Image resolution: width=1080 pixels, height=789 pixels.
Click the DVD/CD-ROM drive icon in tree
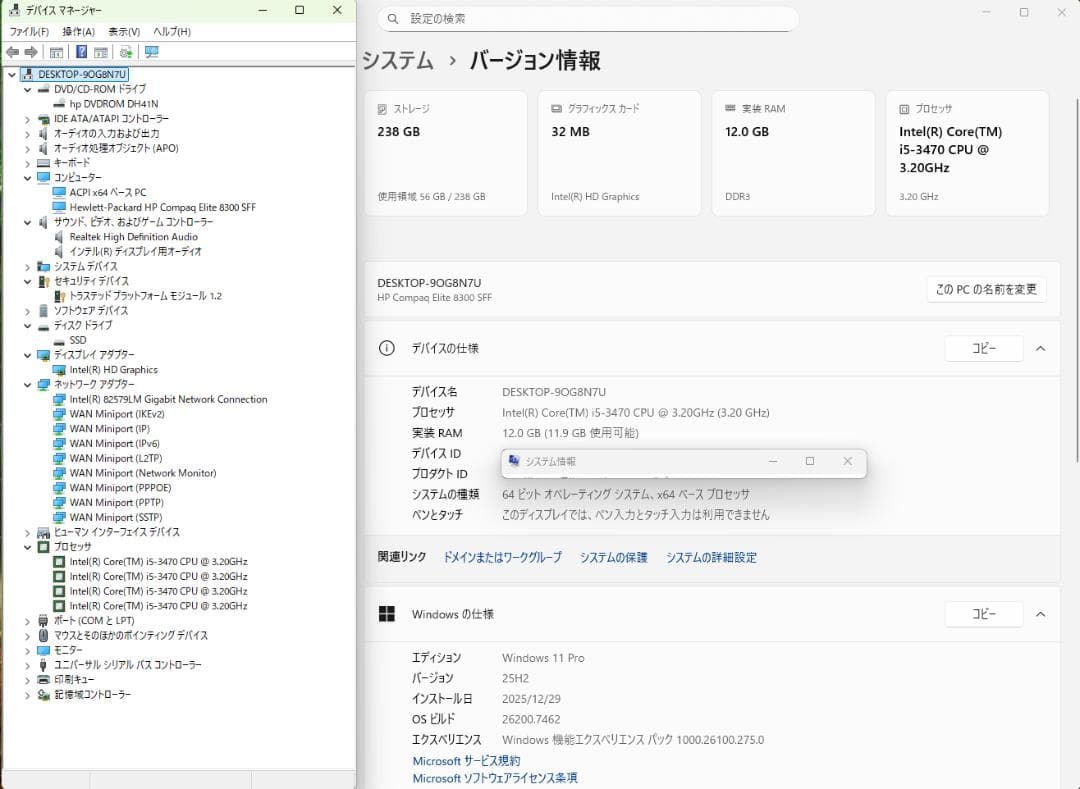click(x=42, y=88)
